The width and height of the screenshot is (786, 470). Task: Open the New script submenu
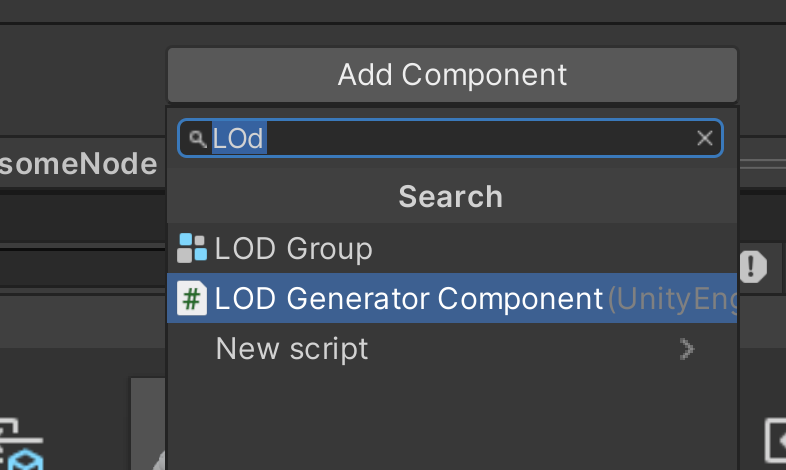coord(292,349)
